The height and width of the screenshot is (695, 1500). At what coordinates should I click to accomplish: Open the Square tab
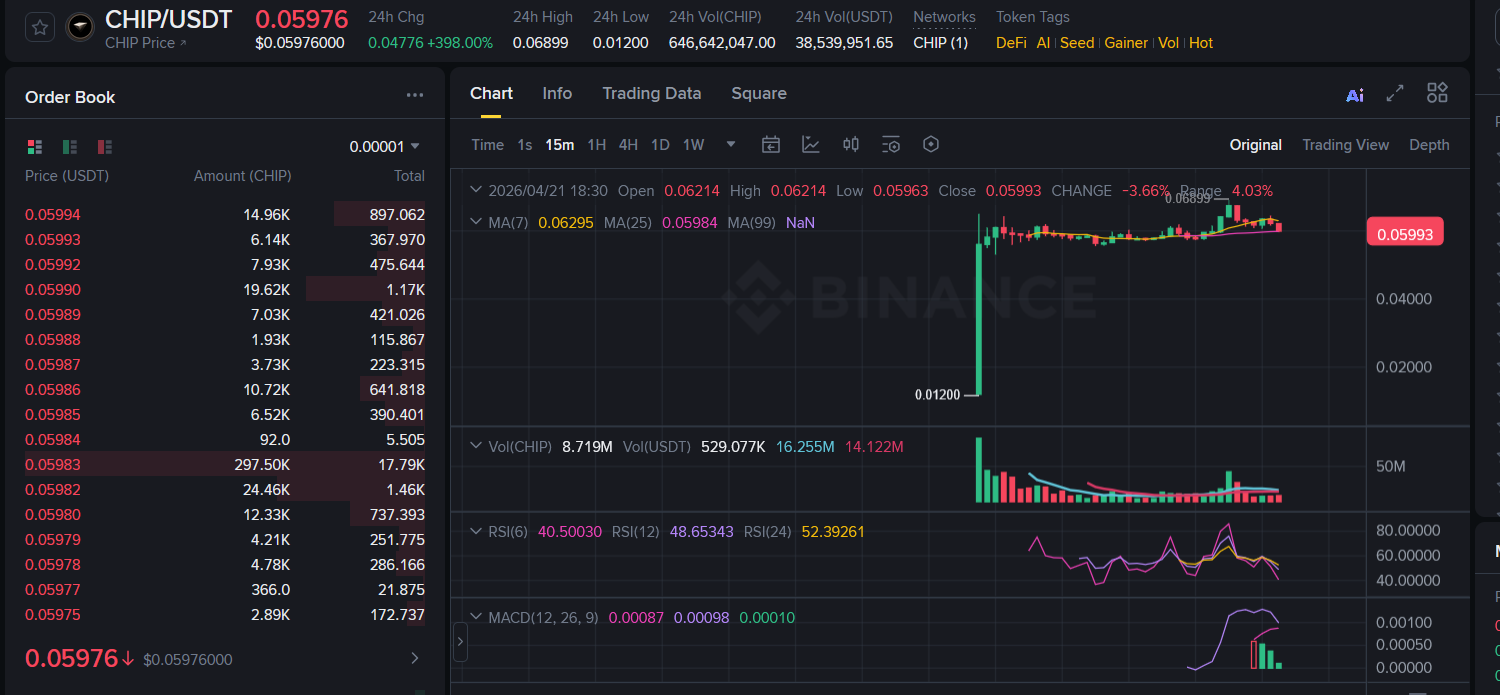point(759,93)
